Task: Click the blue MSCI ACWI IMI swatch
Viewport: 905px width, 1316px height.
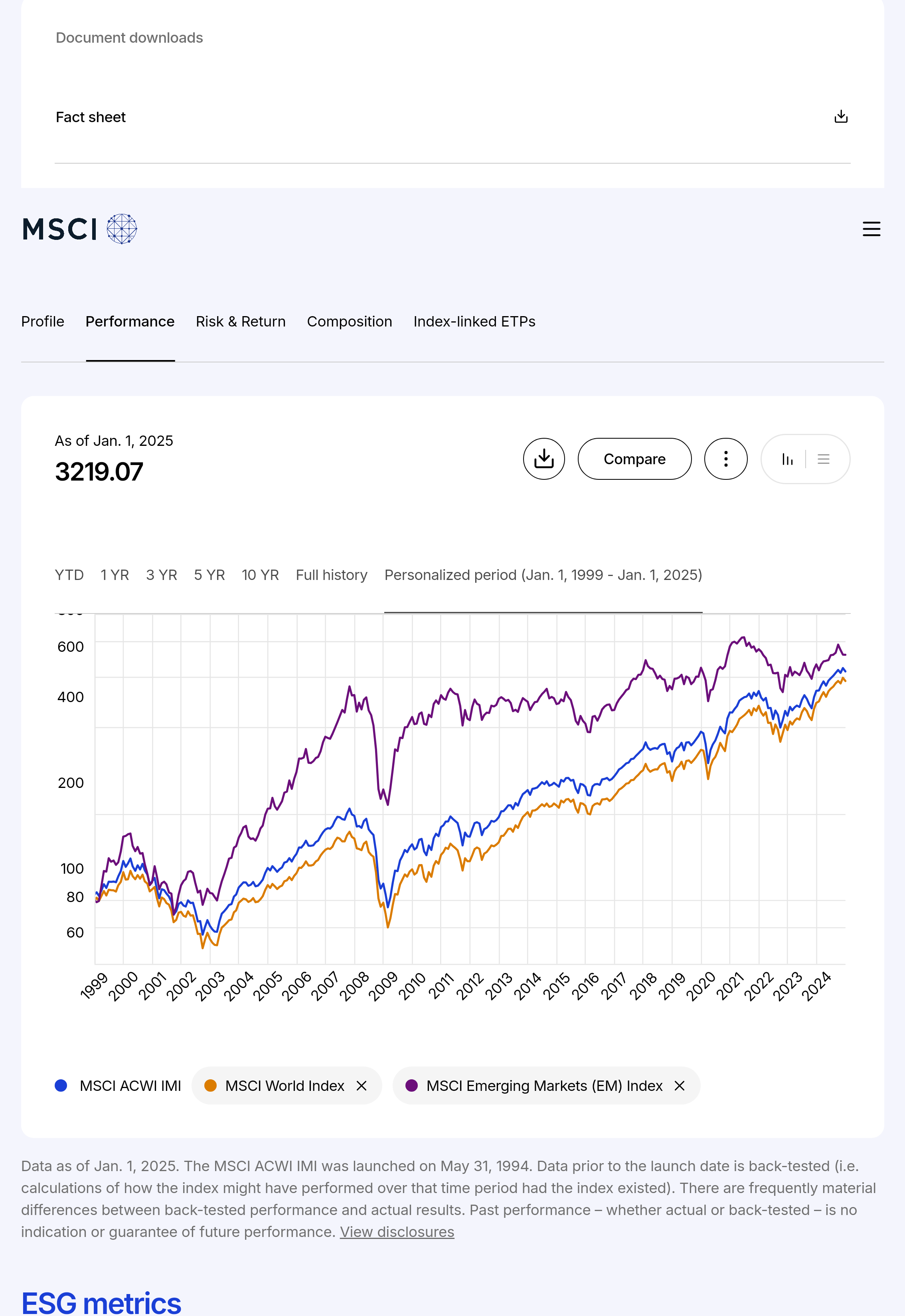Action: tap(61, 1086)
